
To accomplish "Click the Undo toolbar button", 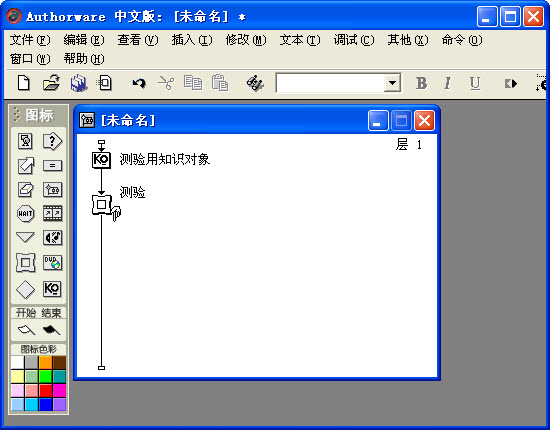I will (x=139, y=83).
